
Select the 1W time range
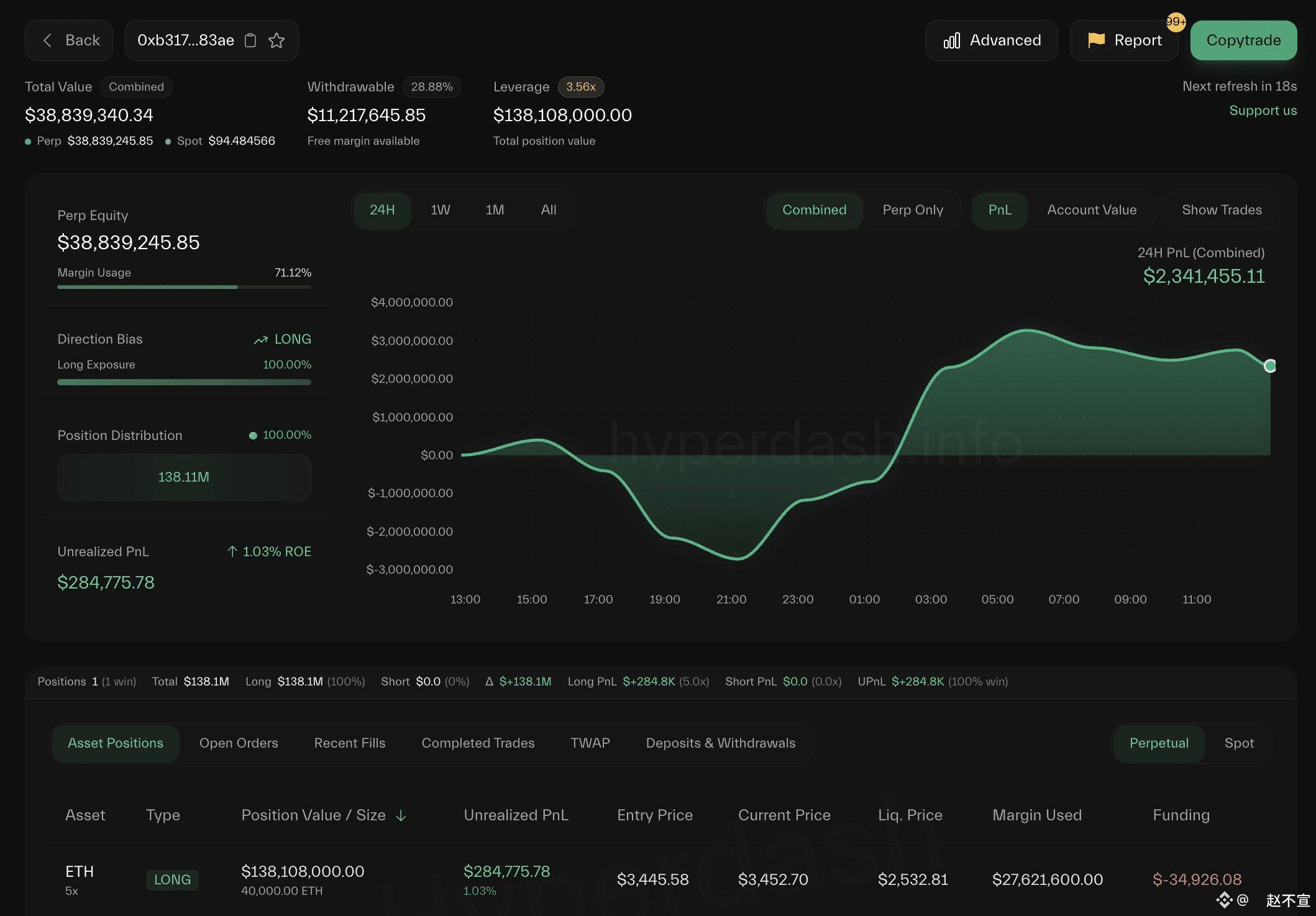440,210
